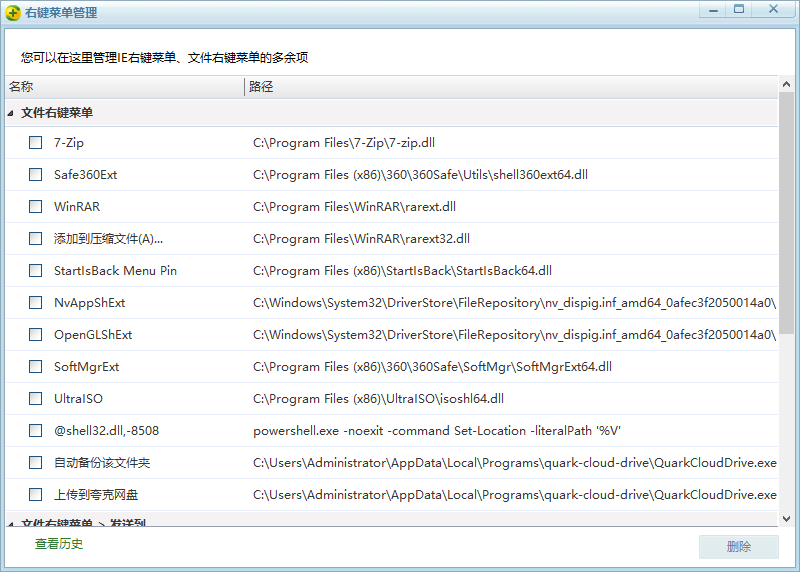Click the vertical scrollbar thumb

click(786, 213)
